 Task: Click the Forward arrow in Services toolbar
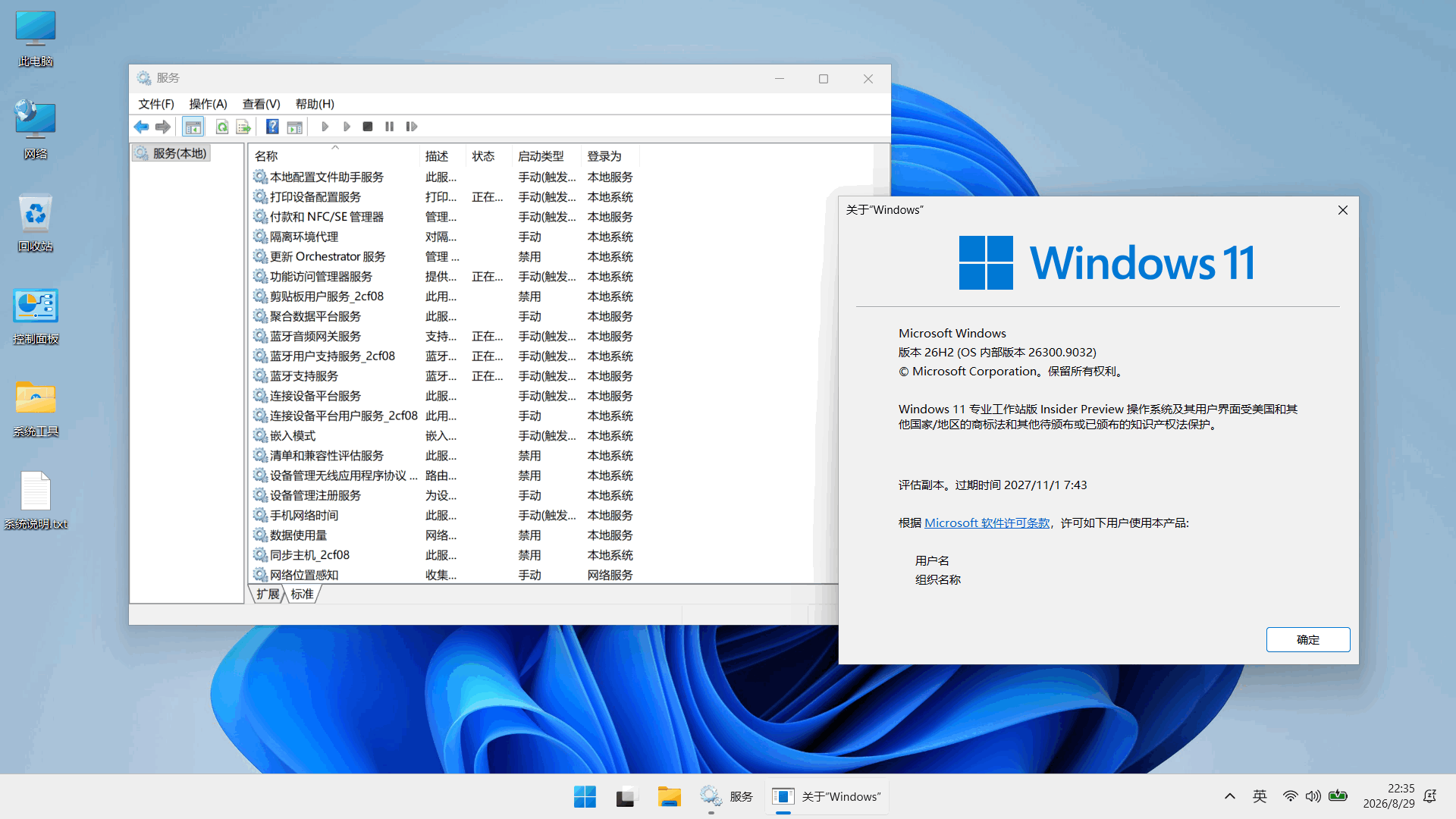pos(162,127)
